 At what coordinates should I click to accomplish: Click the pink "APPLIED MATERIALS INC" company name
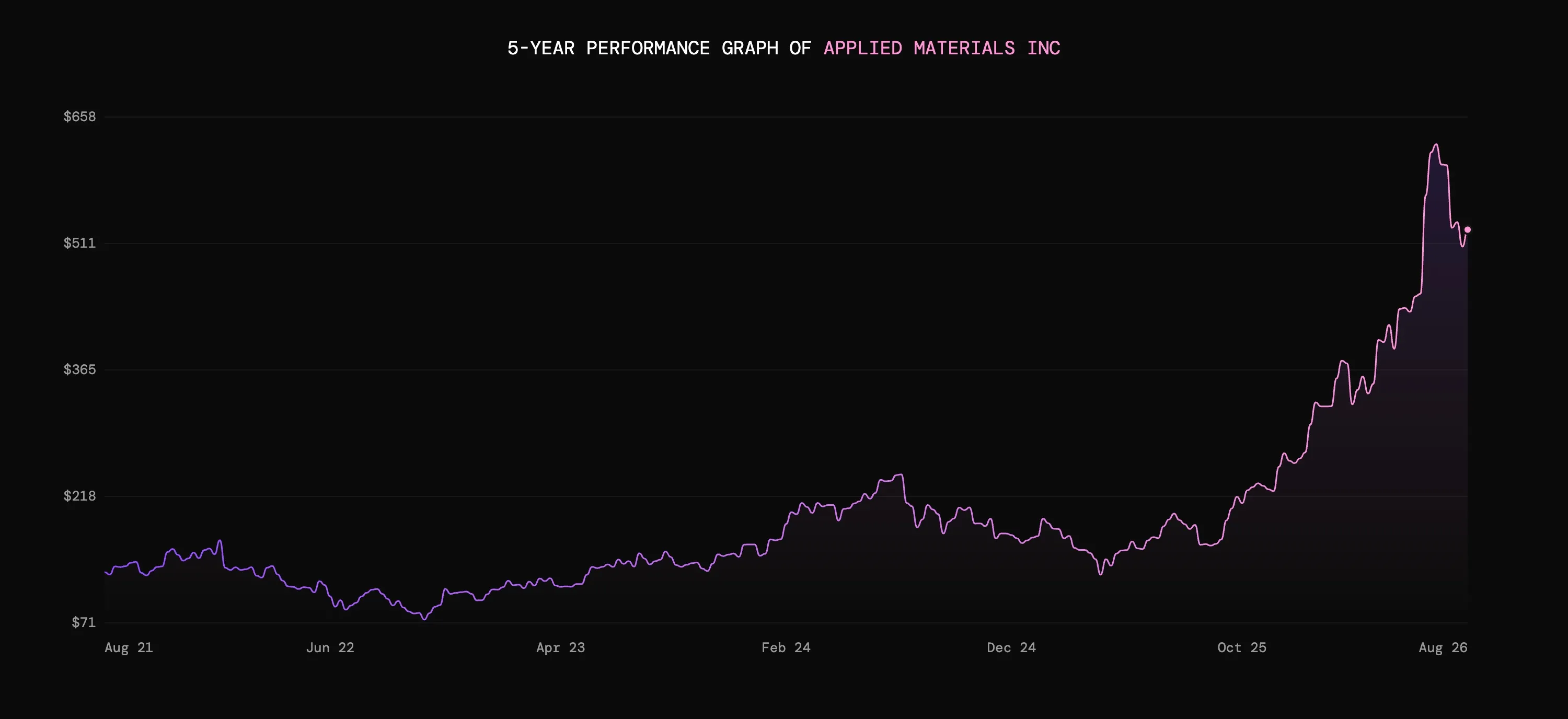(x=942, y=48)
